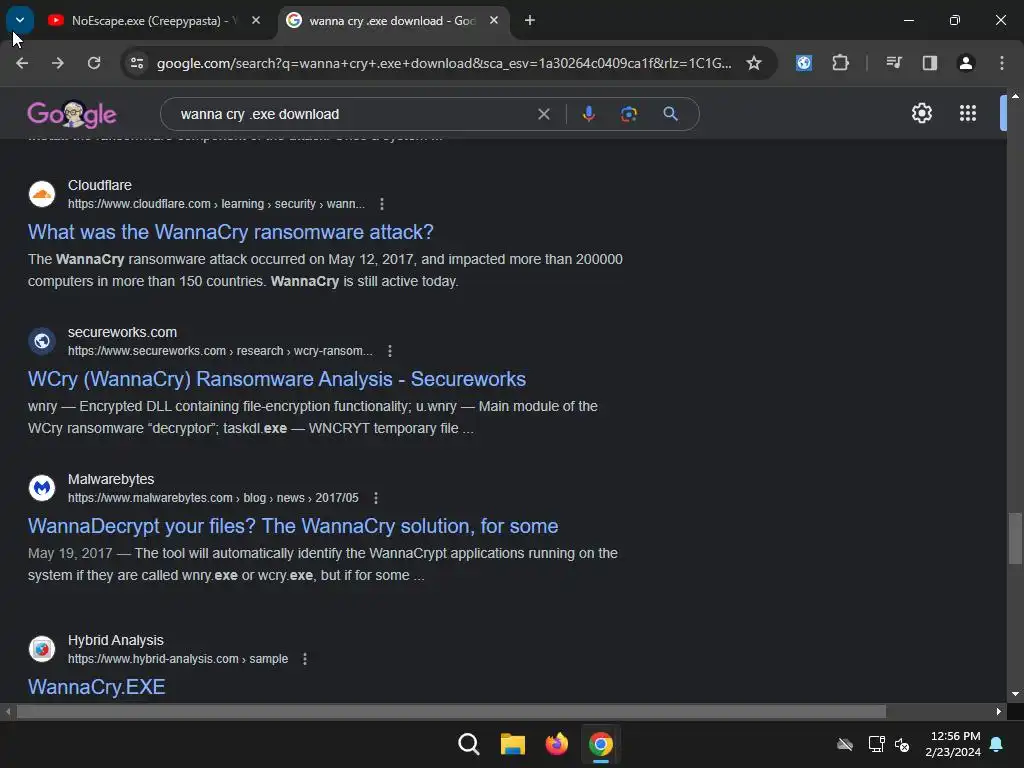Viewport: 1024px width, 768px height.
Task: Open the network status tray icon
Action: click(x=876, y=744)
